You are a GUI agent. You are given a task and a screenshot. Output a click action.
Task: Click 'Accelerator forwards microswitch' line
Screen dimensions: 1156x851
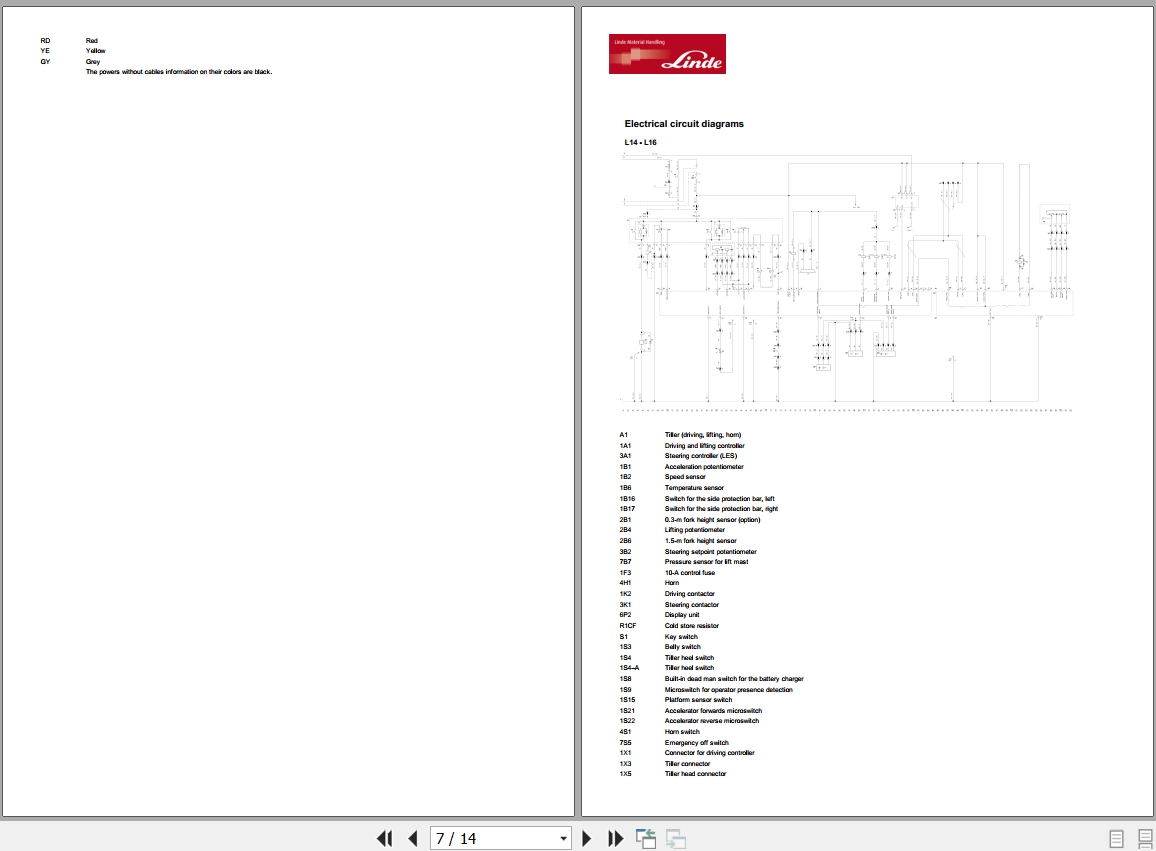713,711
